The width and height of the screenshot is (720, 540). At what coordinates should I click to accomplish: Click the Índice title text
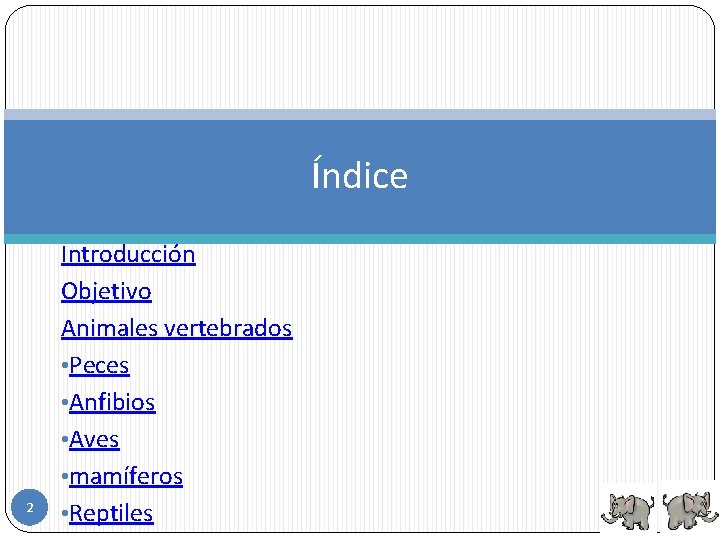coord(359,176)
